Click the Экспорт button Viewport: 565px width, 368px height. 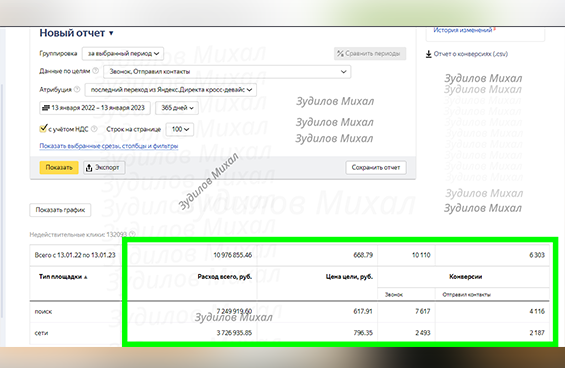[x=104, y=168]
